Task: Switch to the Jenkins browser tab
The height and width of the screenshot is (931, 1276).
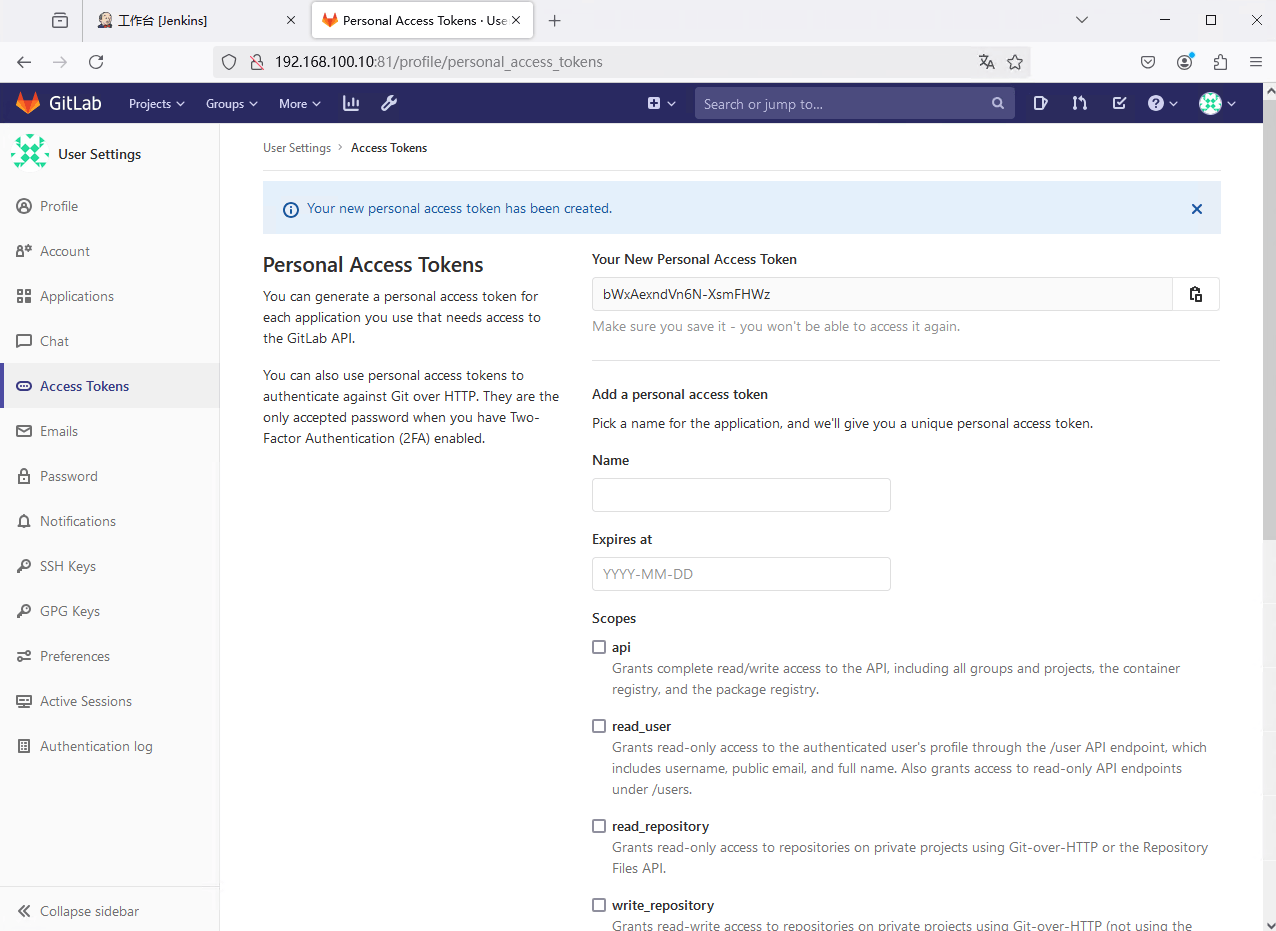Action: [190, 20]
